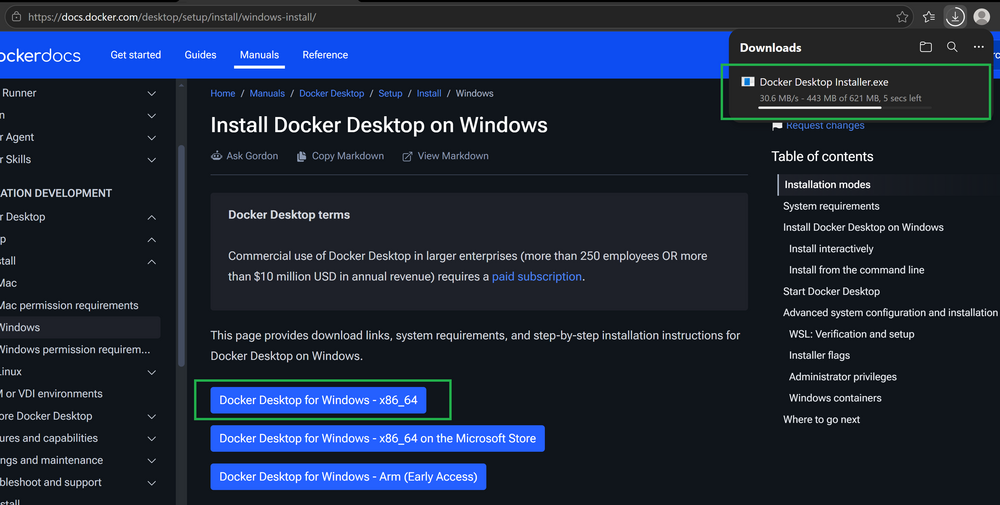Open the Get started nav item
1000x505 pixels.
coord(135,55)
